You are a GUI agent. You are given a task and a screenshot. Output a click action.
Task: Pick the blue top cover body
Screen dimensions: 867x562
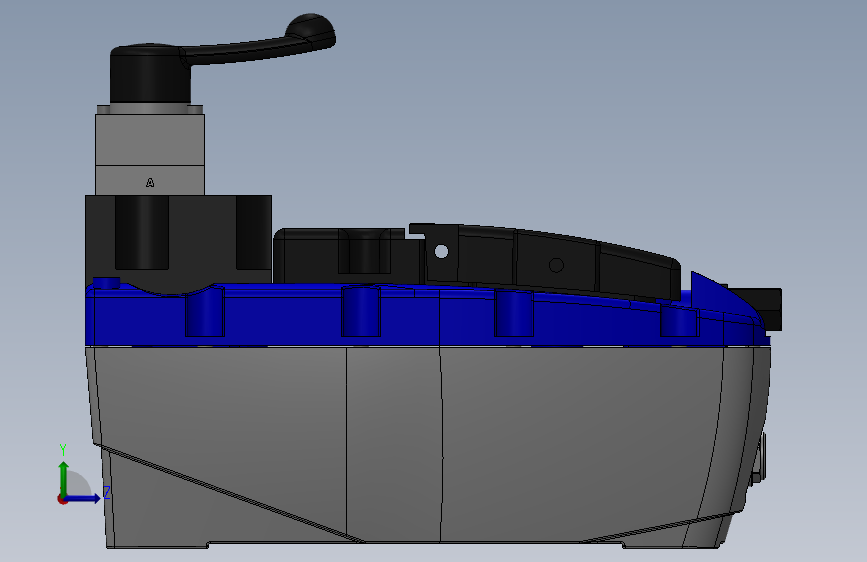tap(426, 315)
